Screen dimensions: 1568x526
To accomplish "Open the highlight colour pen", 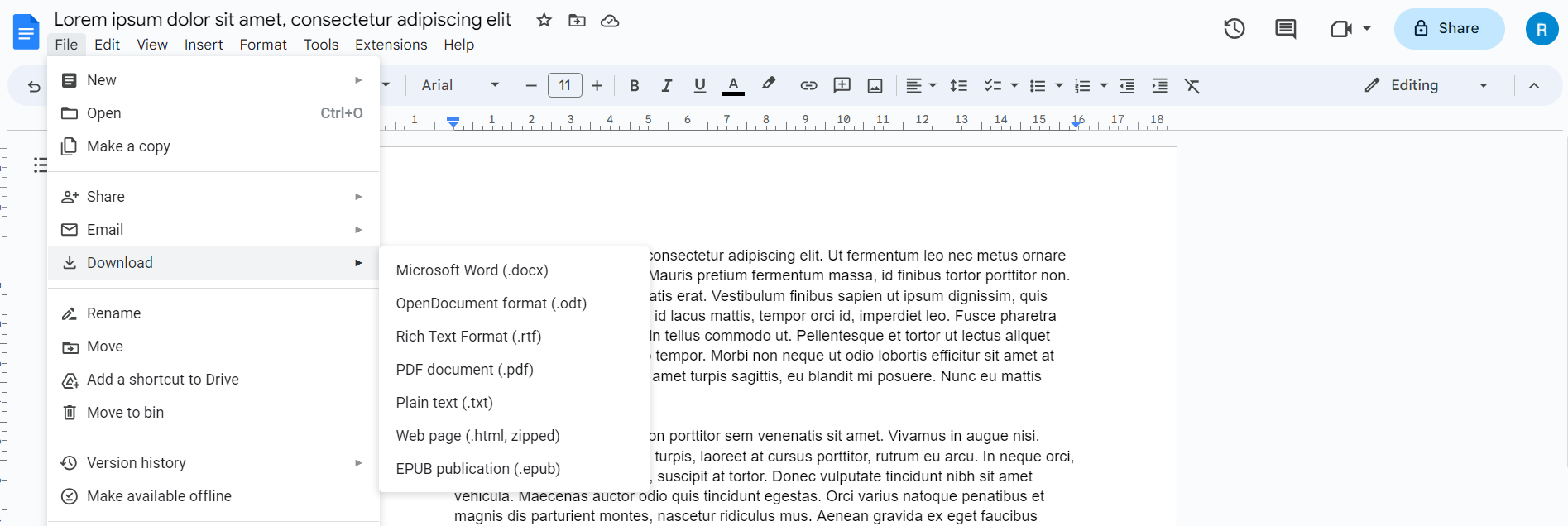I will point(768,84).
